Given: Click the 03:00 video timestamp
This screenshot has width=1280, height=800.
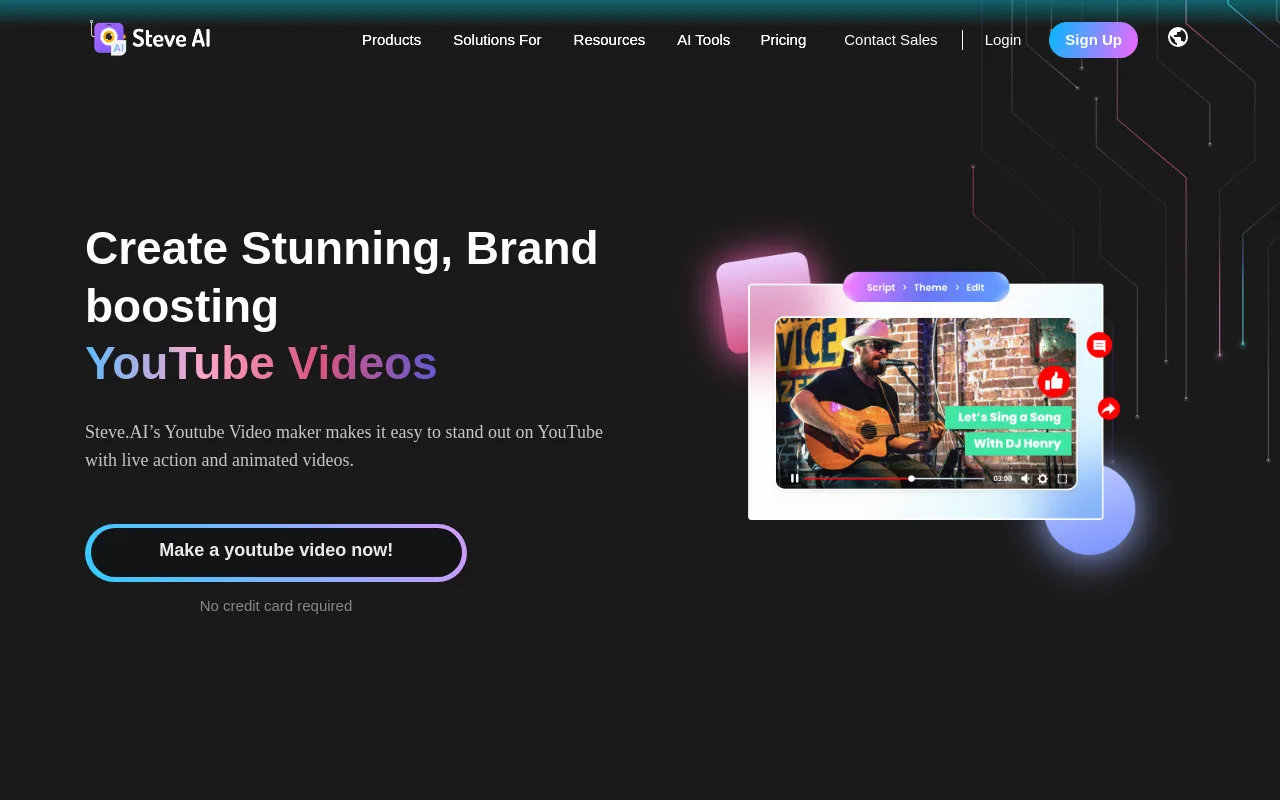Looking at the screenshot, I should click(x=1002, y=479).
